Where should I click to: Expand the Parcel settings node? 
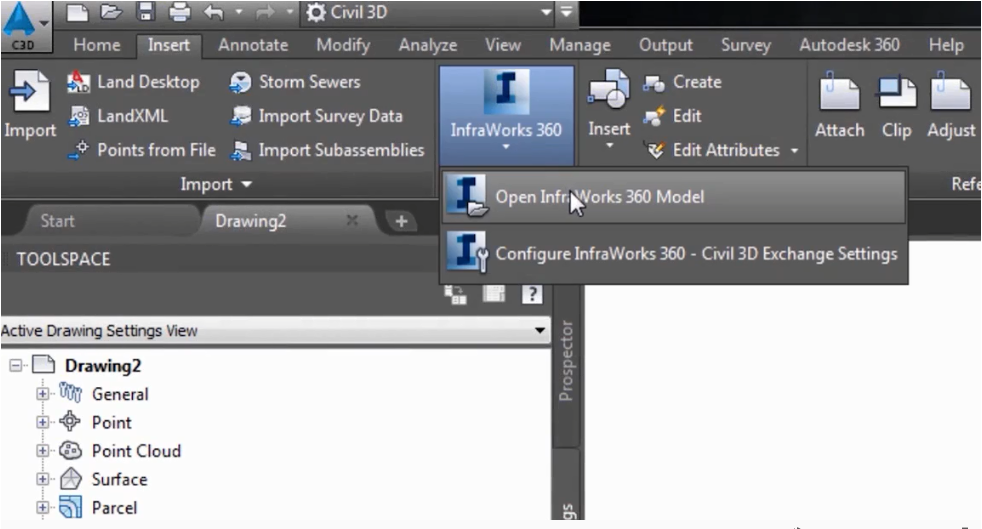[x=42, y=507]
